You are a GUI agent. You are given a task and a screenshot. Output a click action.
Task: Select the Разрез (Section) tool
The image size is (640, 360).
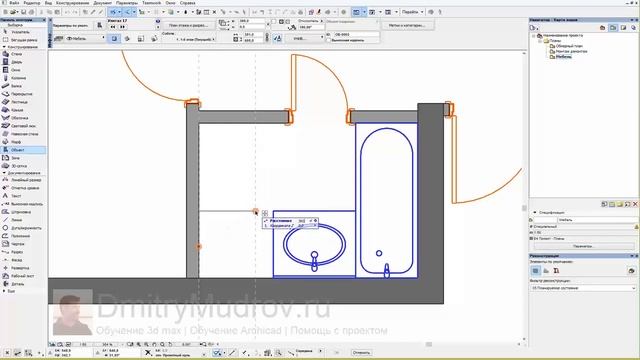(x=23, y=252)
